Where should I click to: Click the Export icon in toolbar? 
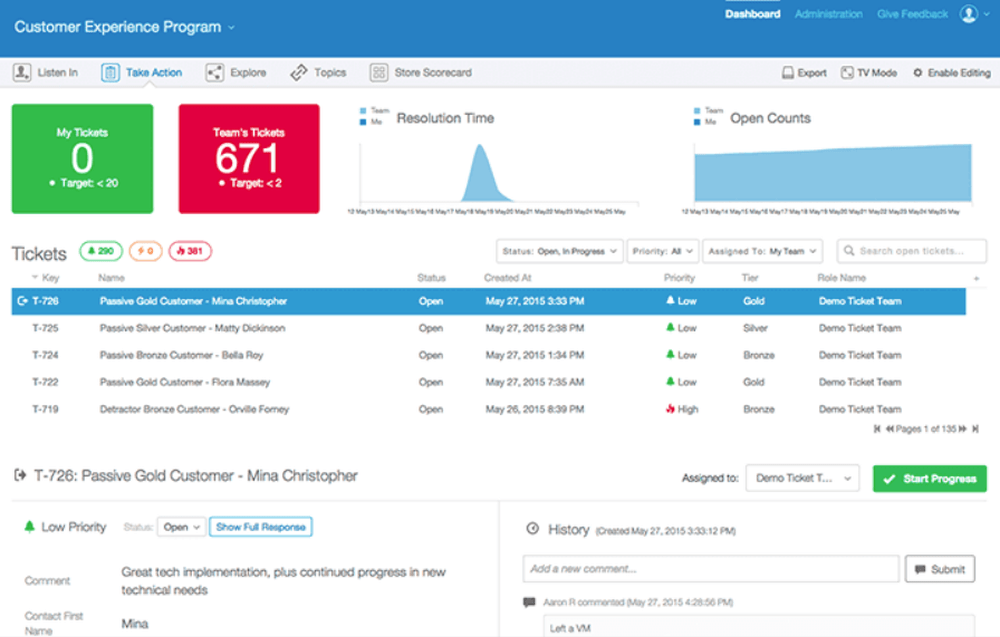[788, 73]
